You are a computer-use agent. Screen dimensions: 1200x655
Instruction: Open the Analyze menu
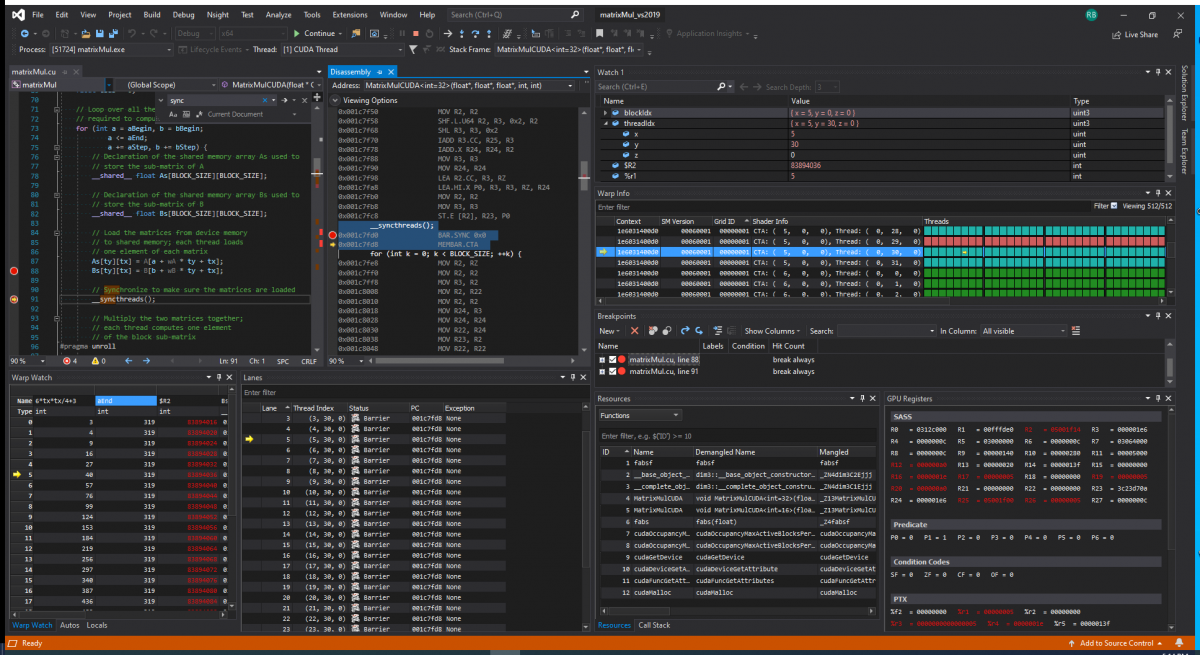pos(279,15)
